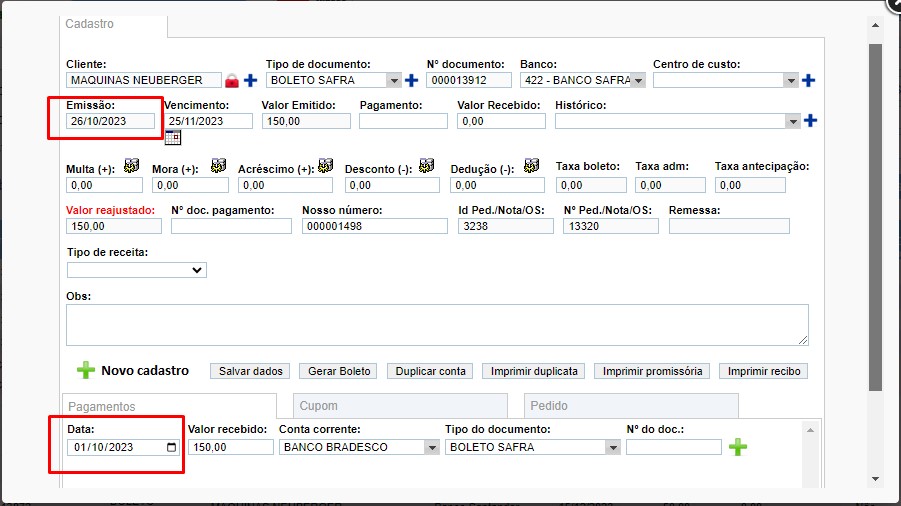Open Dedução calculator icon
Screen dimensions: 901x506
pyautogui.click(x=532, y=166)
